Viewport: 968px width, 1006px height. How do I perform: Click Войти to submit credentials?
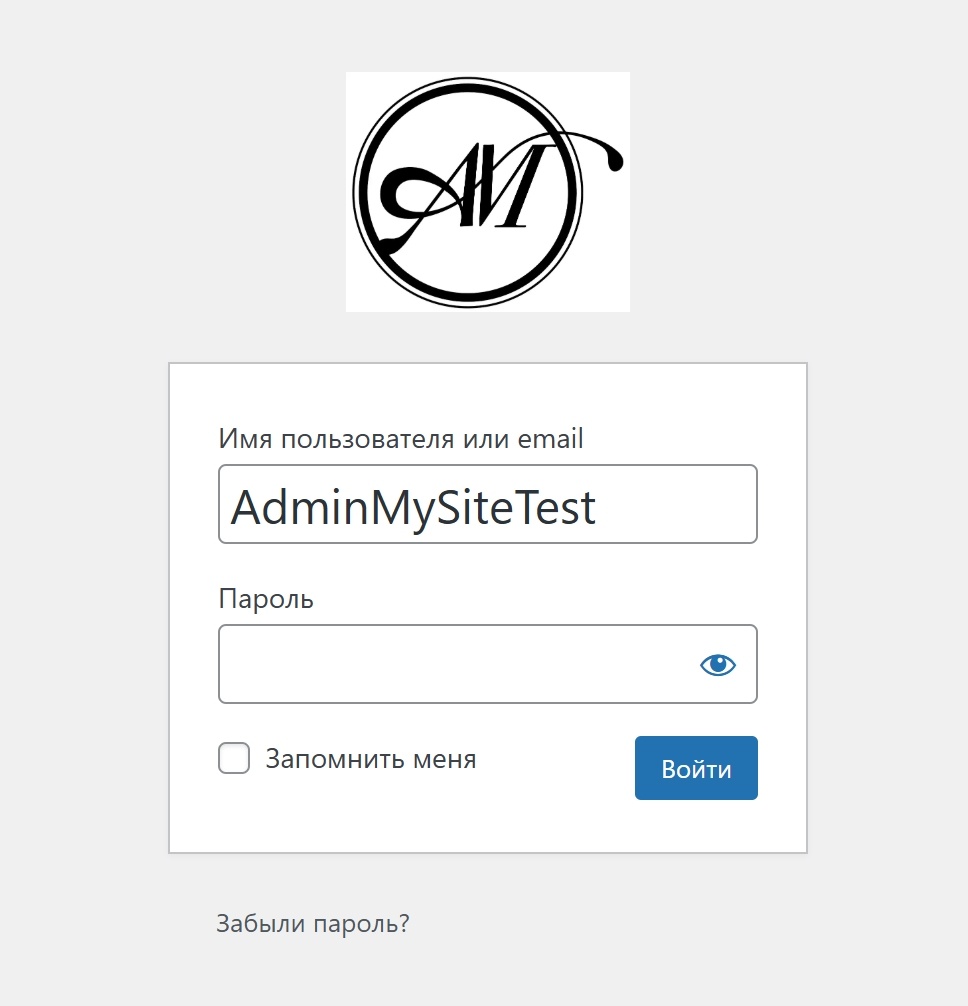click(x=695, y=767)
